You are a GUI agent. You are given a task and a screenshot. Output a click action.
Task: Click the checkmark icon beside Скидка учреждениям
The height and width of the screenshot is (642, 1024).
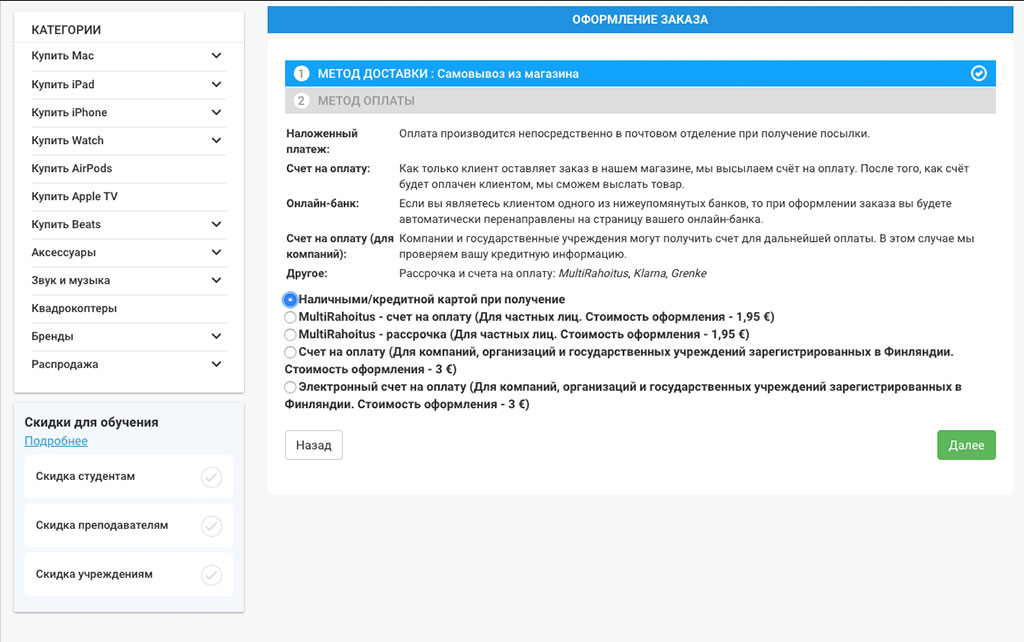coord(211,575)
